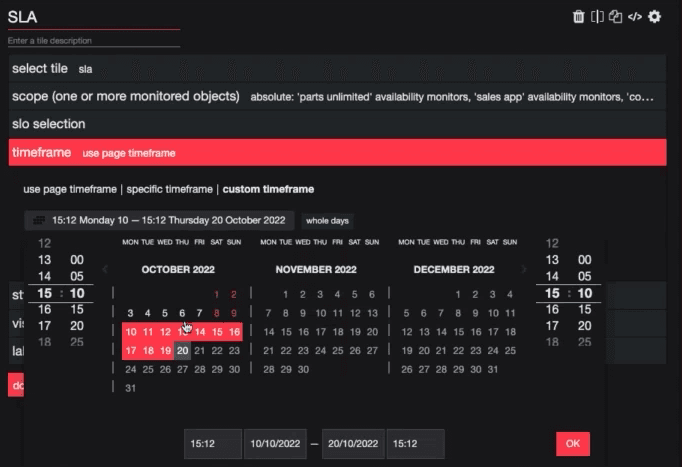Click the copy tile icon
Viewport: 682px width, 467px height.
pos(615,17)
